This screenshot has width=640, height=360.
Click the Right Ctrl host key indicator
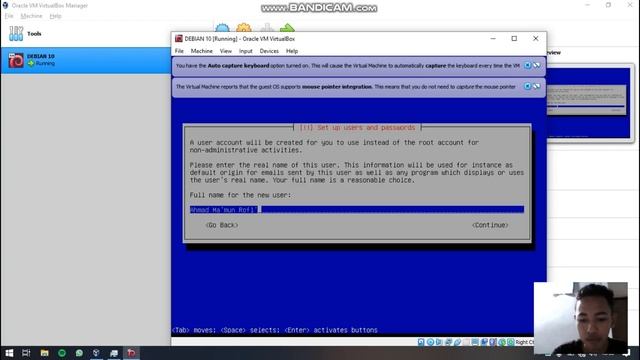pyautogui.click(x=524, y=342)
